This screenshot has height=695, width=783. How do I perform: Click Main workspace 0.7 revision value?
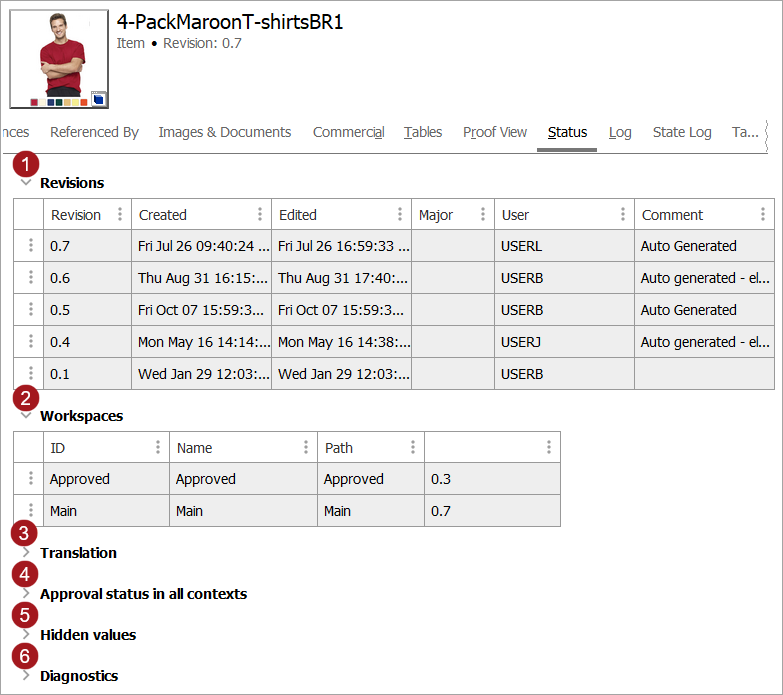[492, 511]
